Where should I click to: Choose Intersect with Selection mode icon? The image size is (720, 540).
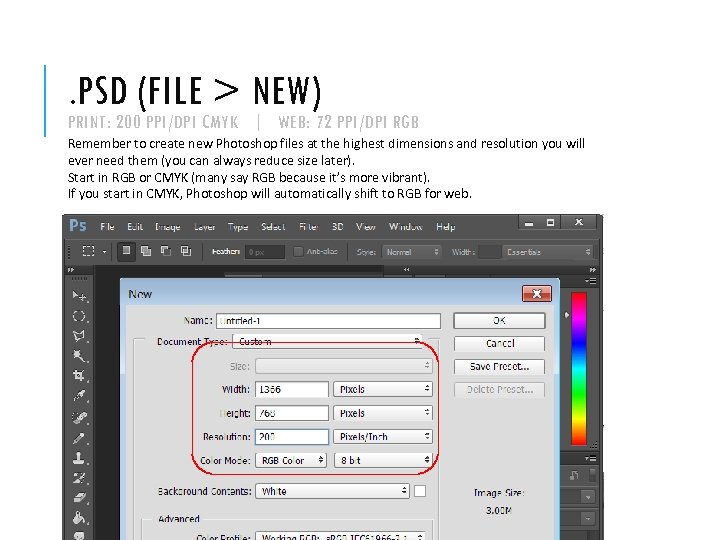pyautogui.click(x=186, y=251)
